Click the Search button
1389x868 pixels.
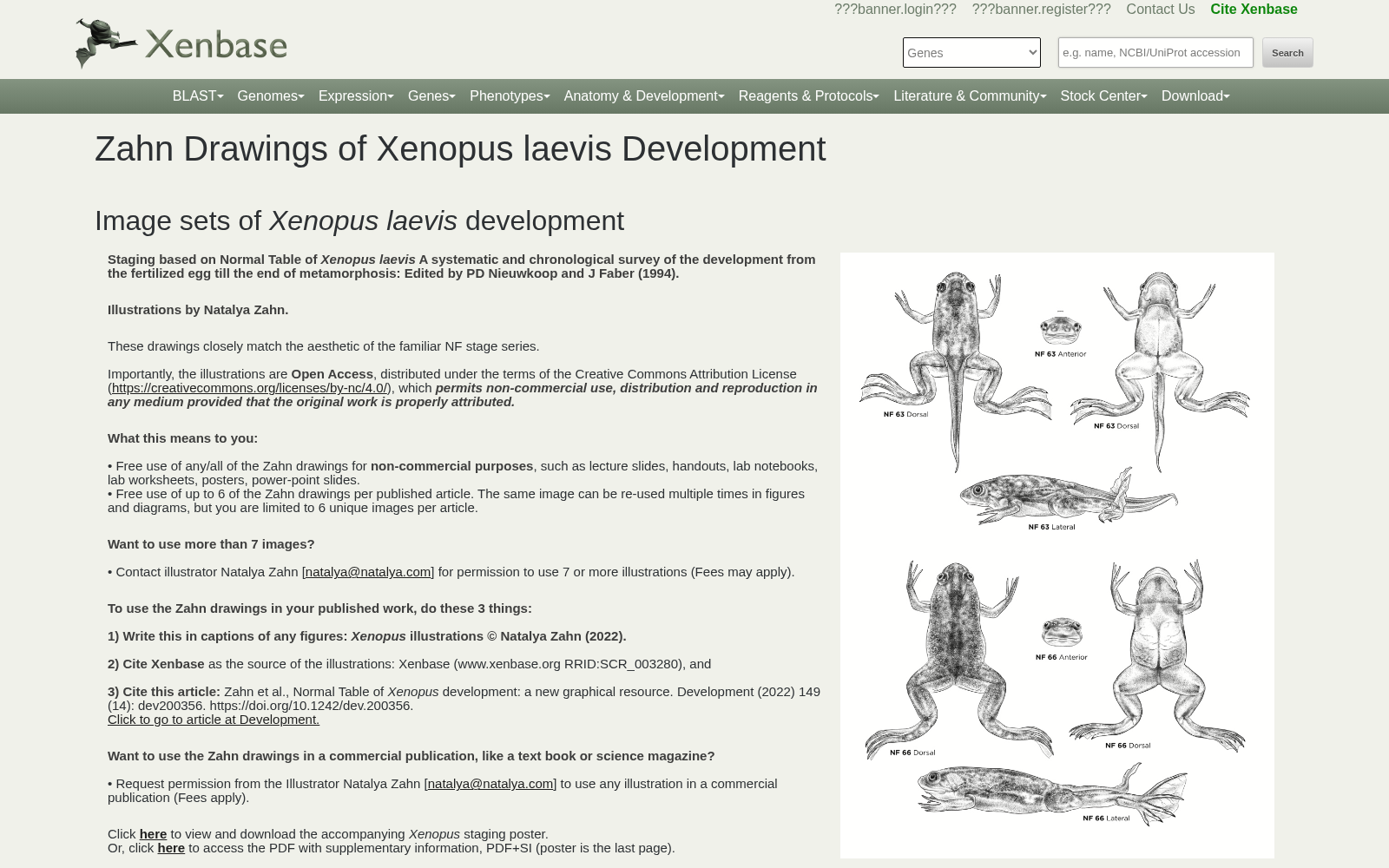point(1287,52)
